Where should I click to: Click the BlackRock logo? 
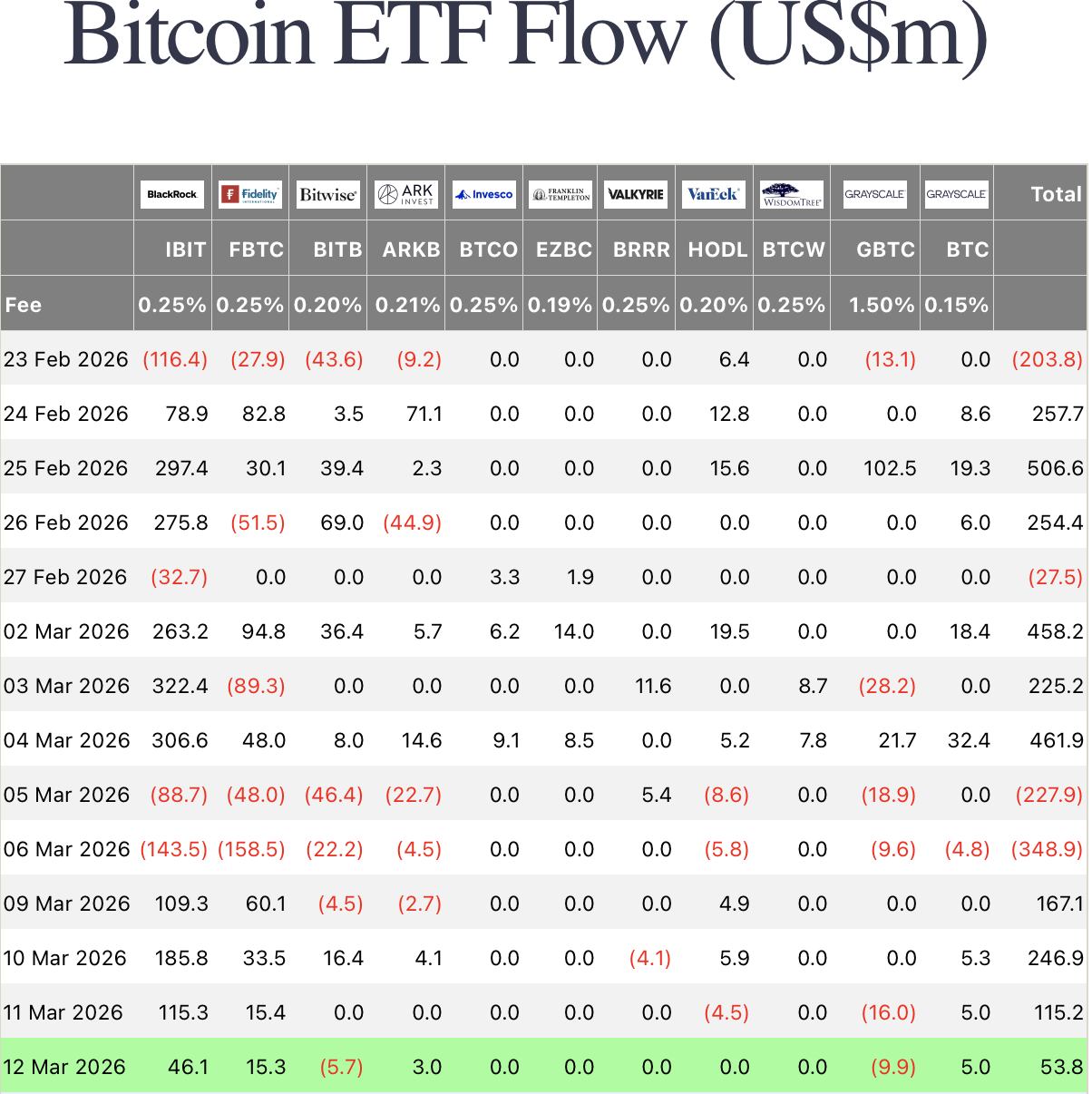(x=172, y=194)
